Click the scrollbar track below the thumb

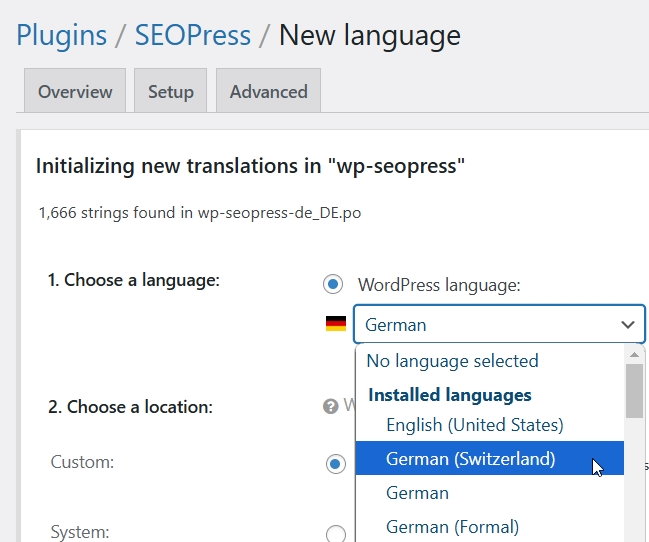coord(634,480)
